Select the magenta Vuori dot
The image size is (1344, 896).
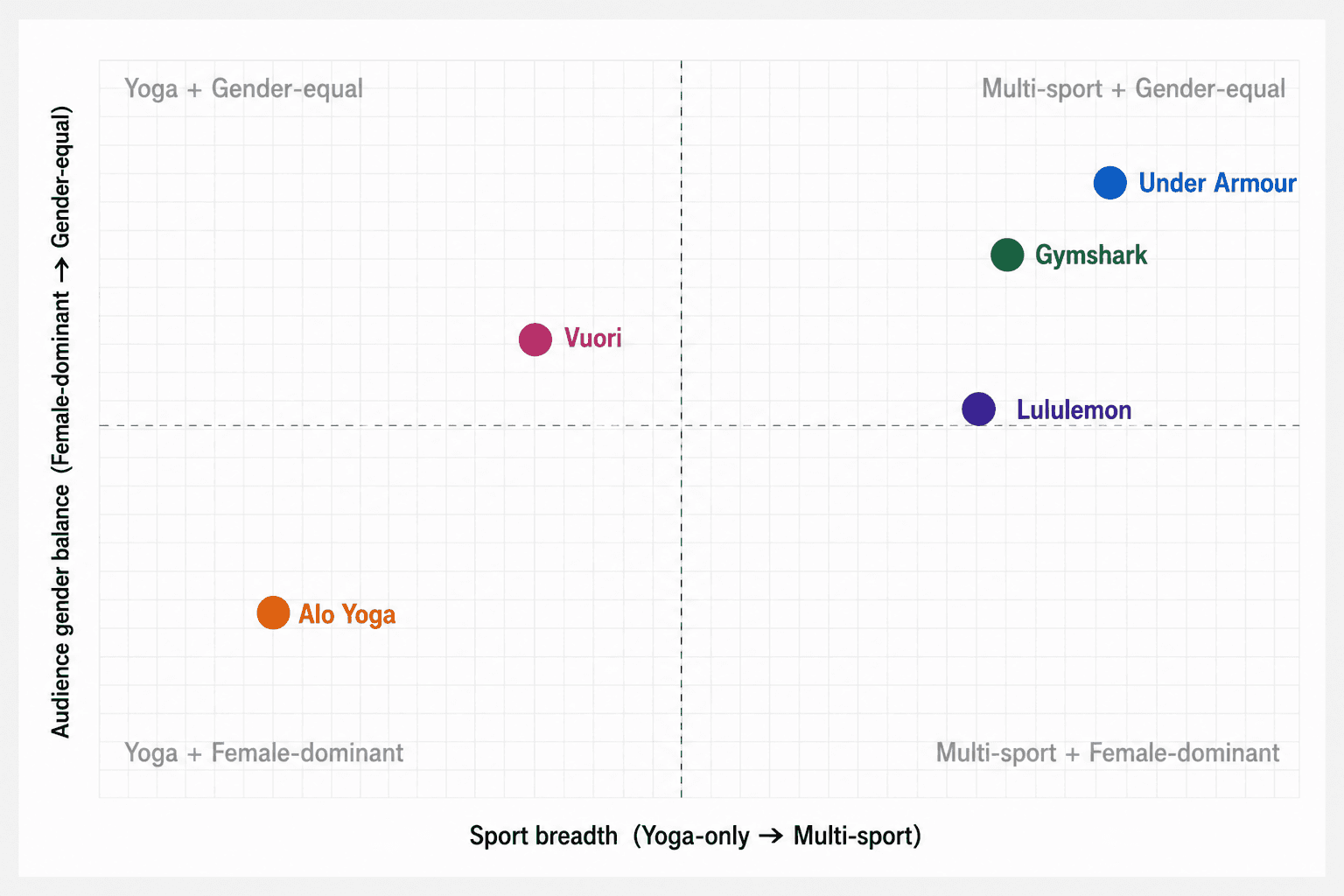535,339
